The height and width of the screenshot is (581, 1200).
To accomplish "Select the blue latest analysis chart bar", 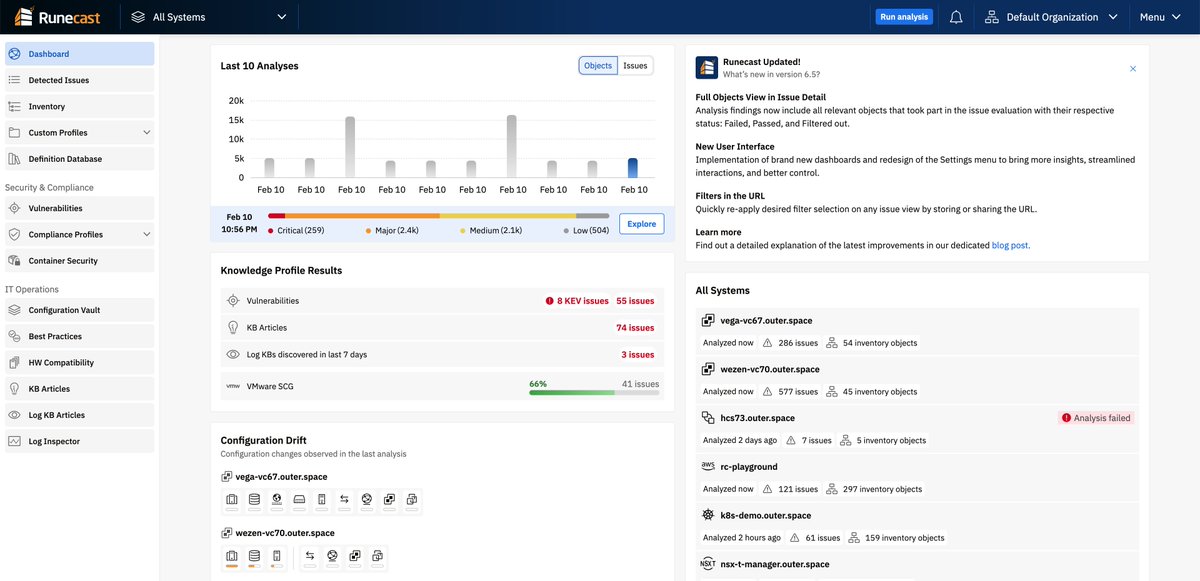I will pyautogui.click(x=633, y=168).
